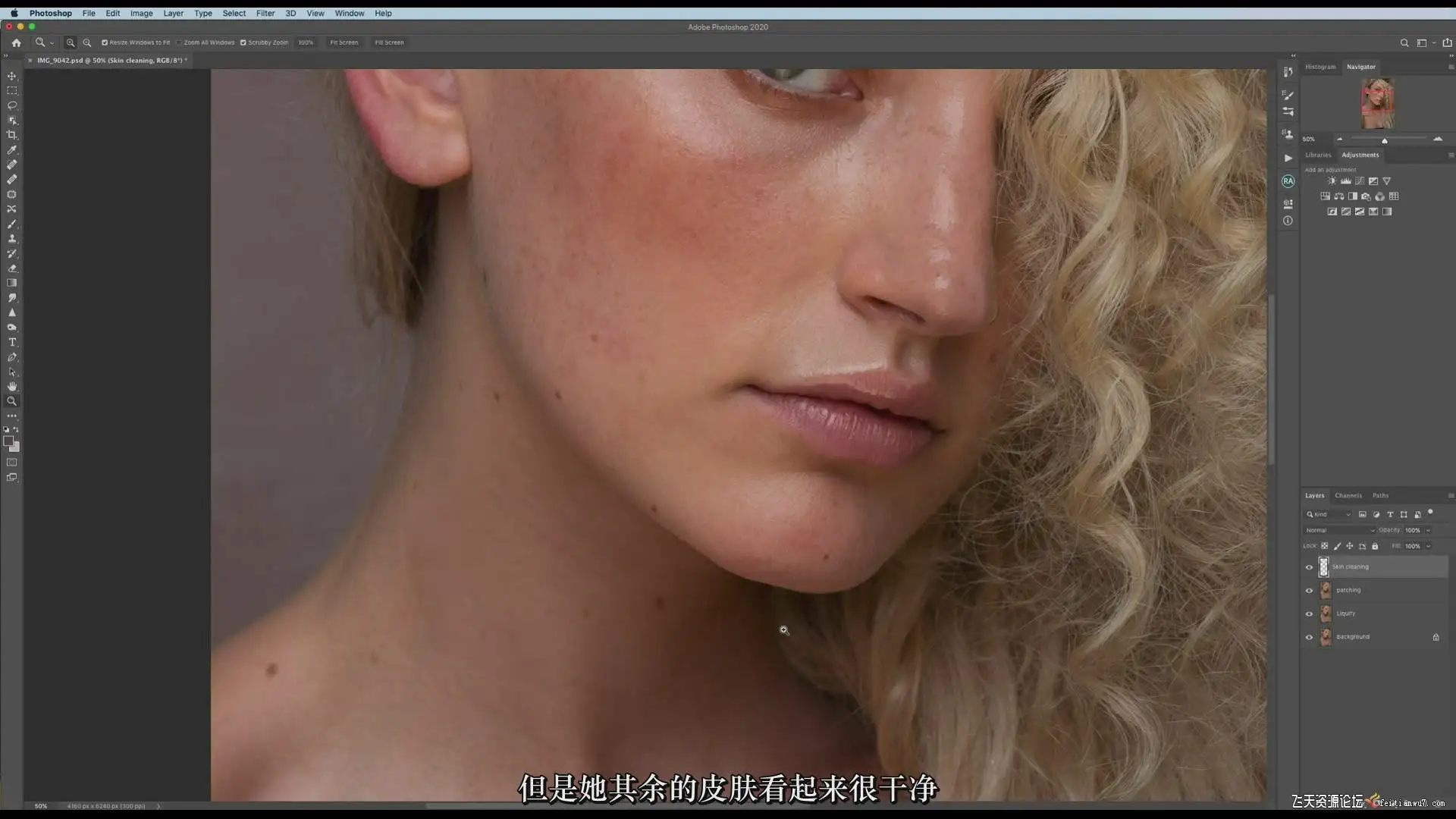Toggle Resize Windows to Fit checkbox
The height and width of the screenshot is (819, 1456).
[105, 42]
